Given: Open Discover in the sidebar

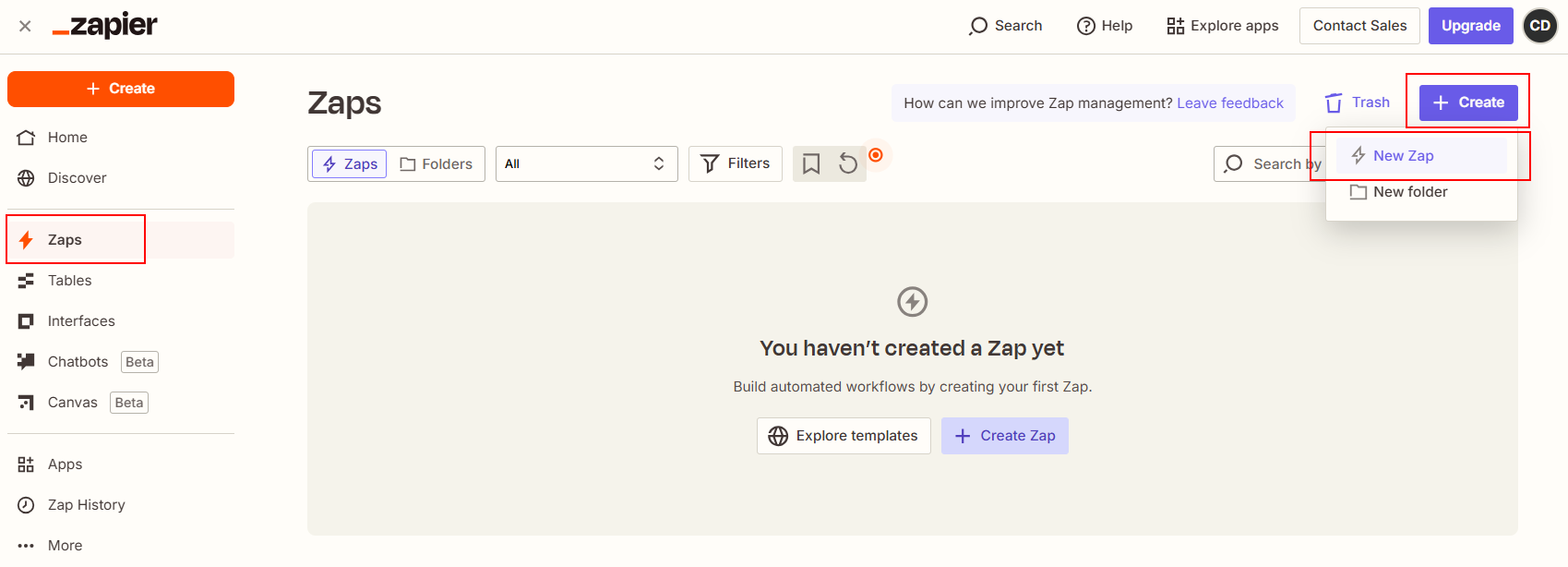Looking at the screenshot, I should click(121, 178).
